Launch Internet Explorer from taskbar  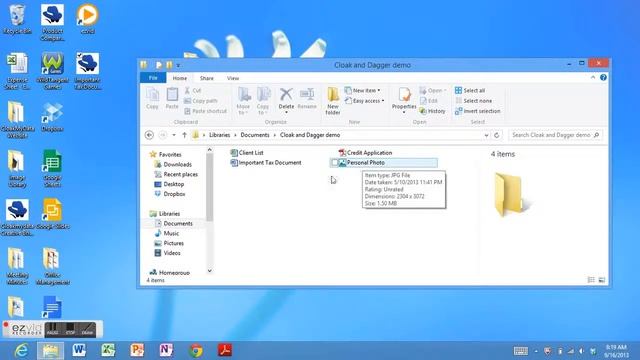pos(21,351)
